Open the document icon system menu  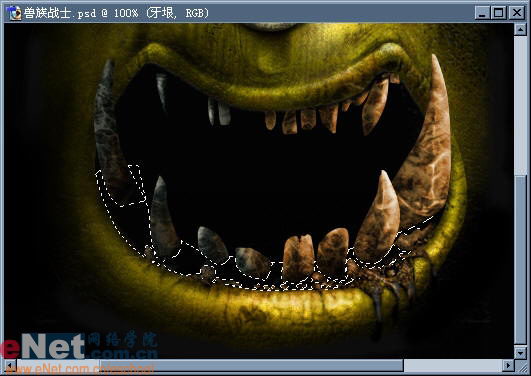(x=14, y=13)
